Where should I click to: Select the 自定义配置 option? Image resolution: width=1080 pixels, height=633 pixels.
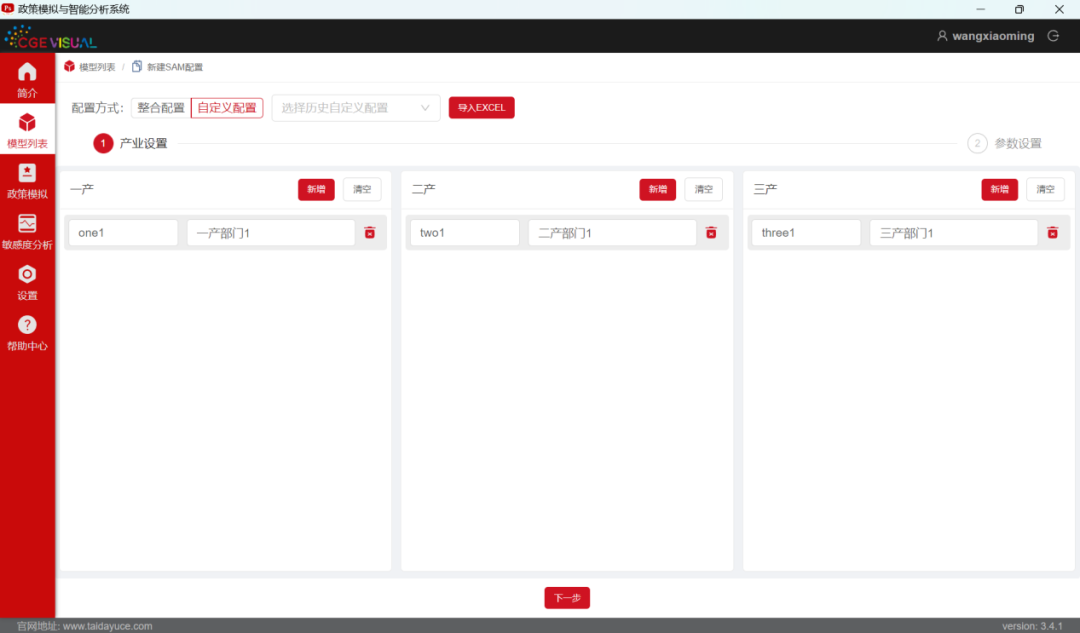(x=227, y=107)
